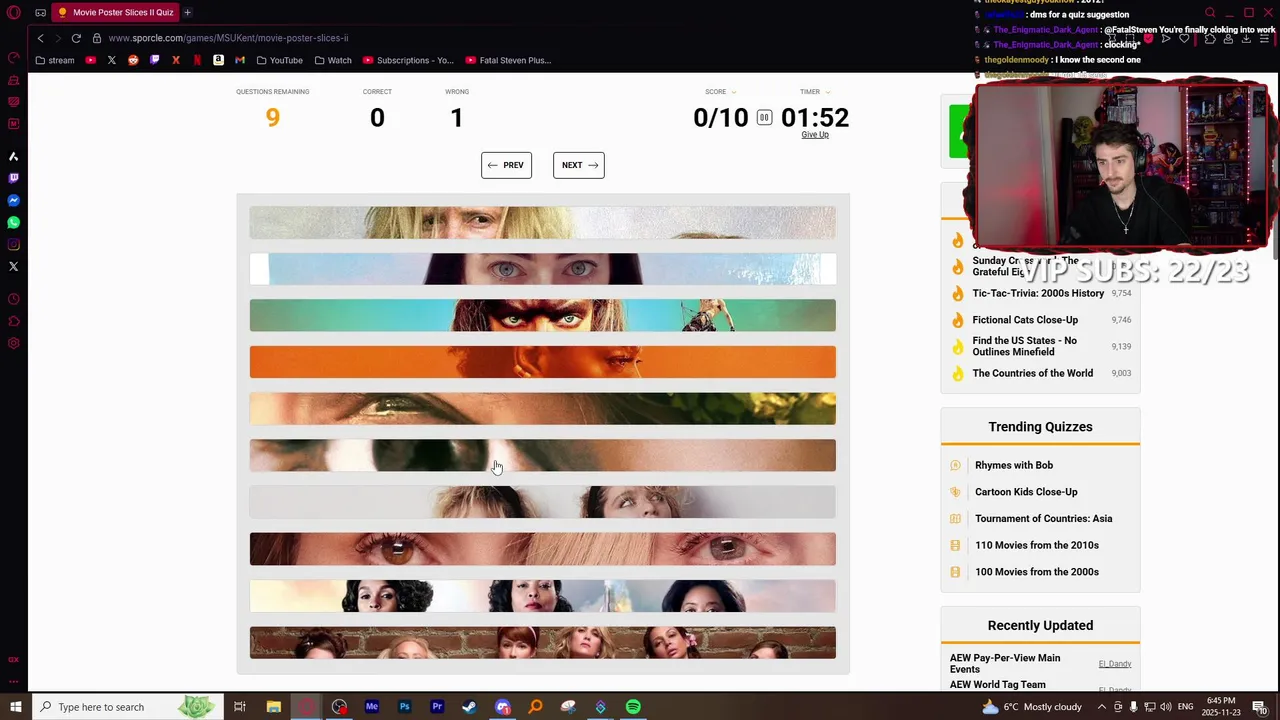Screen dimensions: 1280x720
Task: Open Premiere Pro from the taskbar
Action: click(x=437, y=707)
